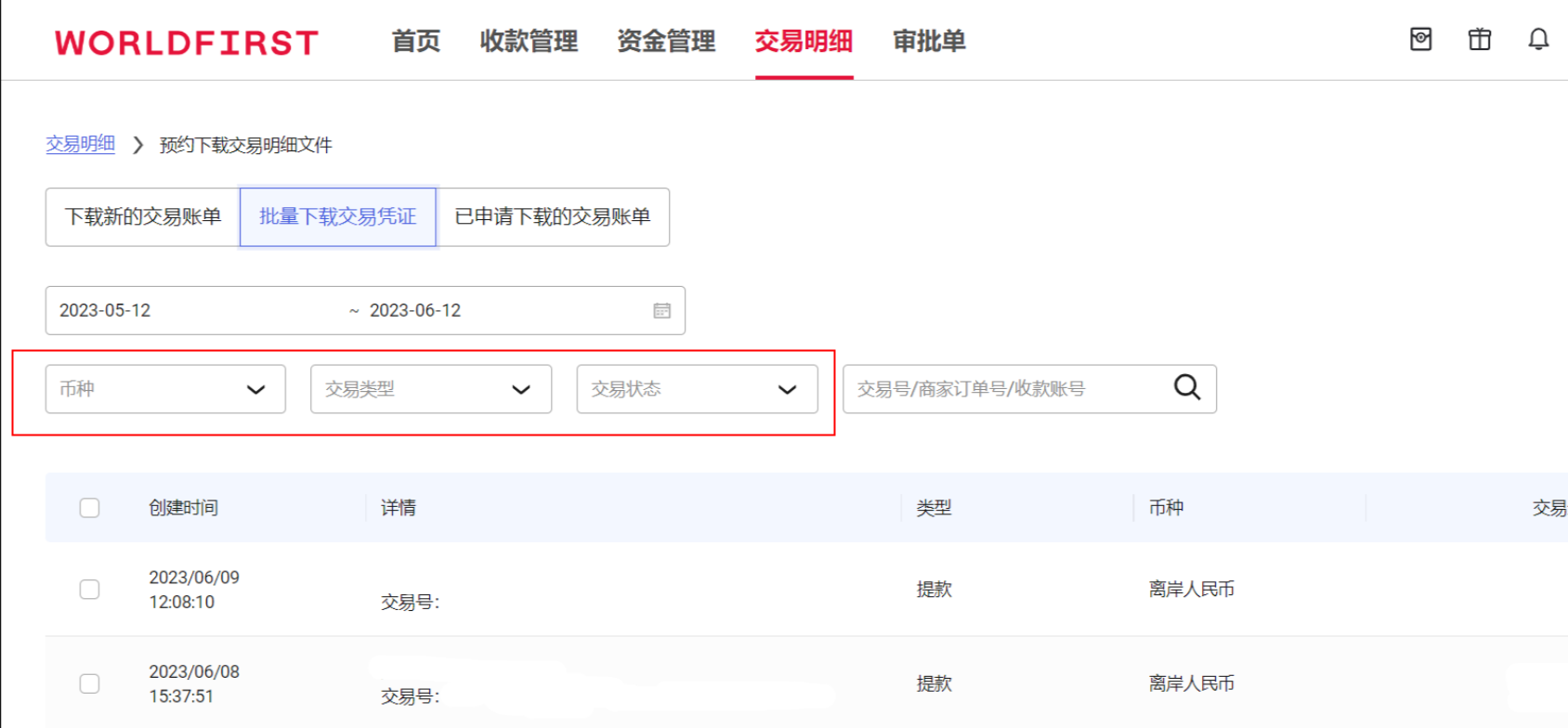
Task: Toggle the select-all checkbox in the table header
Action: point(89,508)
